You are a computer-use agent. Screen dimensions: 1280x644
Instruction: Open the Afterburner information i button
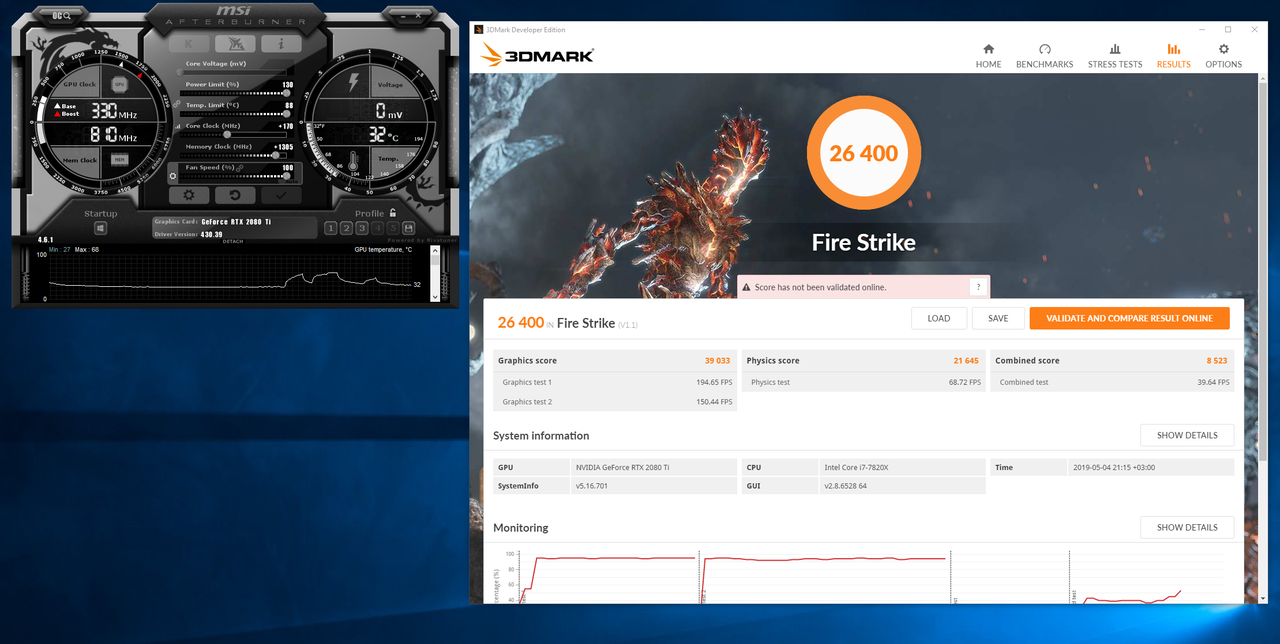281,44
